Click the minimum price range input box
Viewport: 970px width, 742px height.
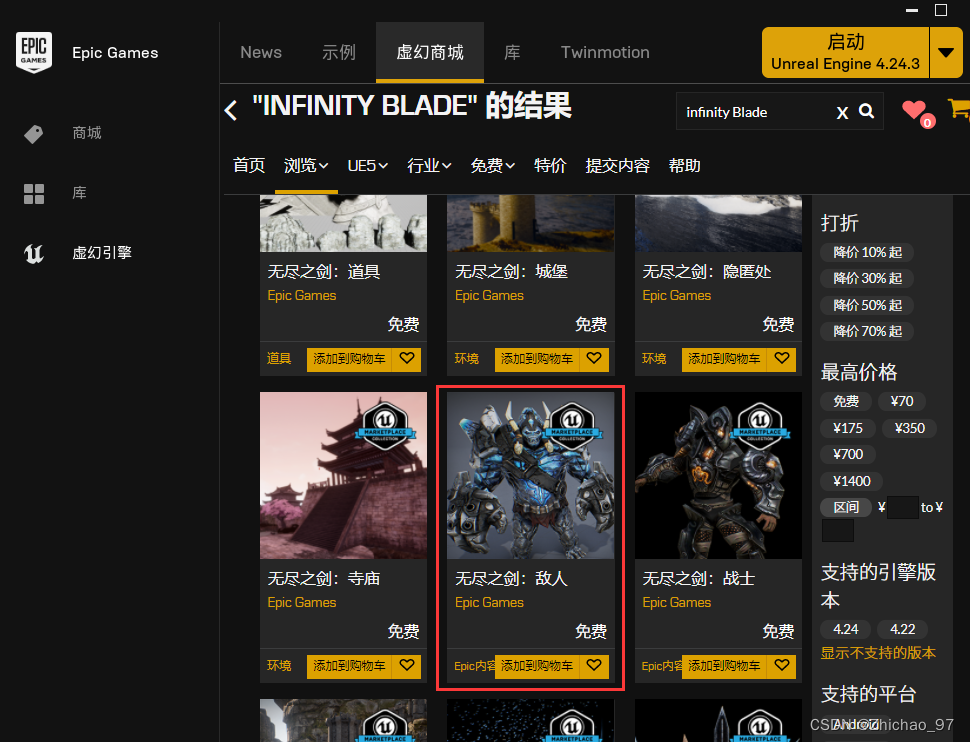(903, 507)
